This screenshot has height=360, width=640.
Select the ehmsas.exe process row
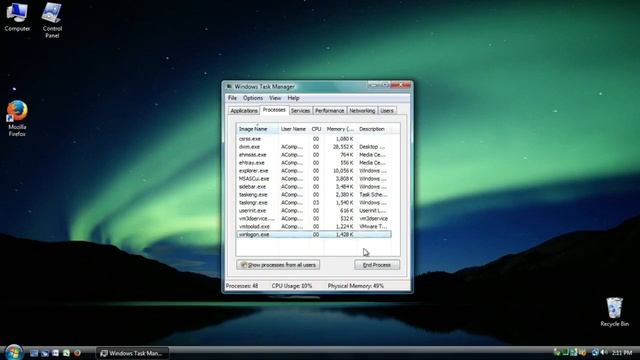pos(313,155)
